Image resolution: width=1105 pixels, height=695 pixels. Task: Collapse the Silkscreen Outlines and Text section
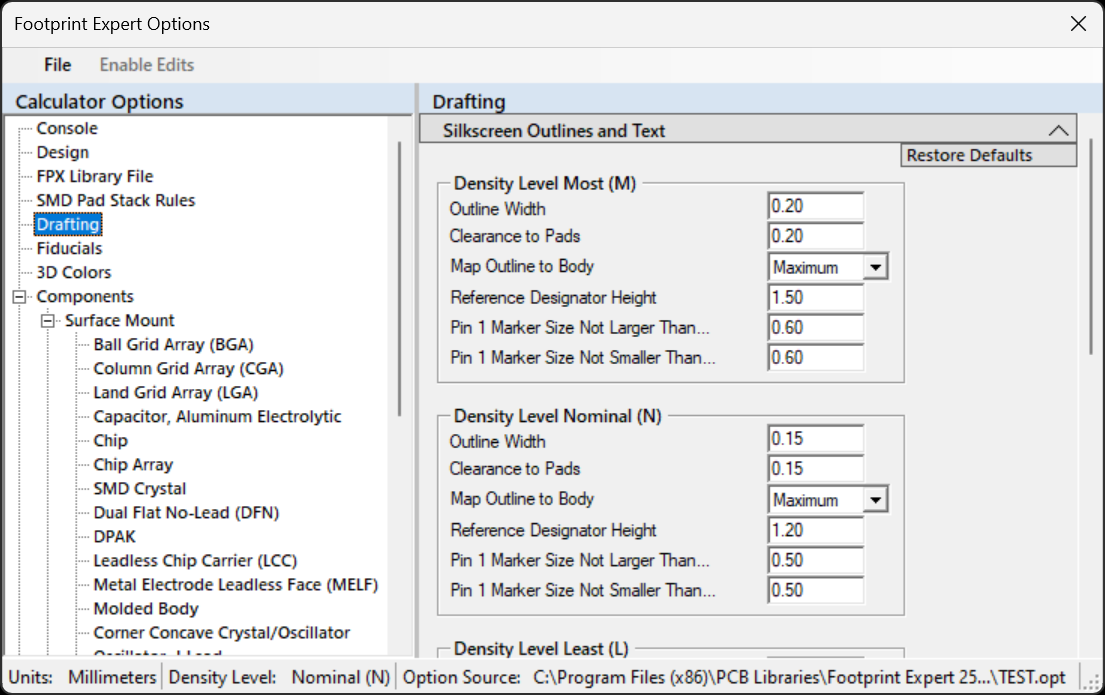point(1058,130)
